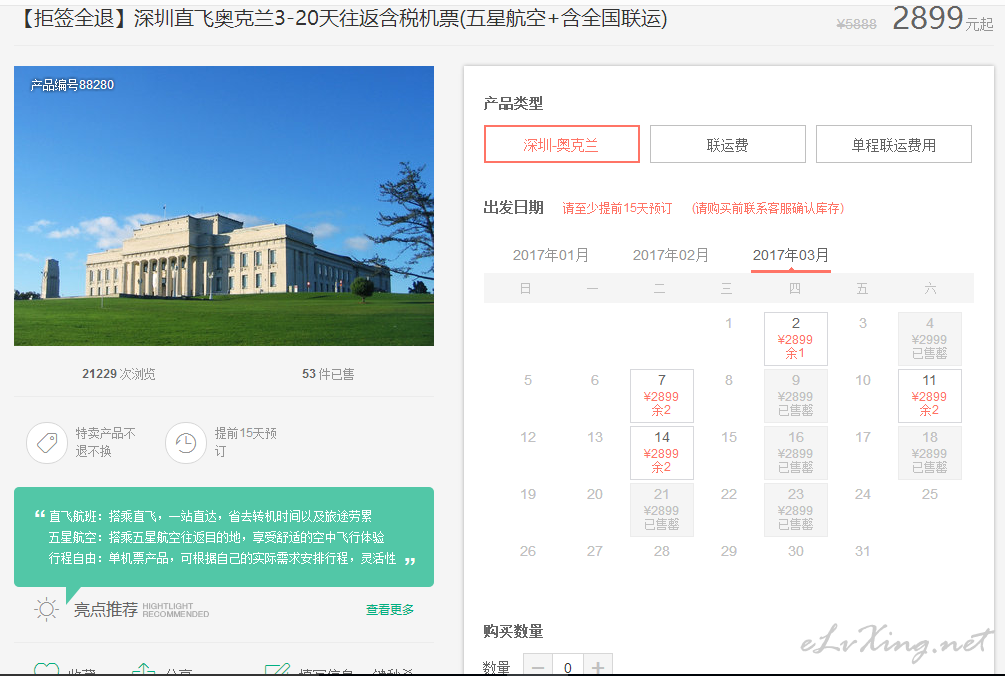
Task: Click the Auckland museum product photo
Action: (x=224, y=206)
